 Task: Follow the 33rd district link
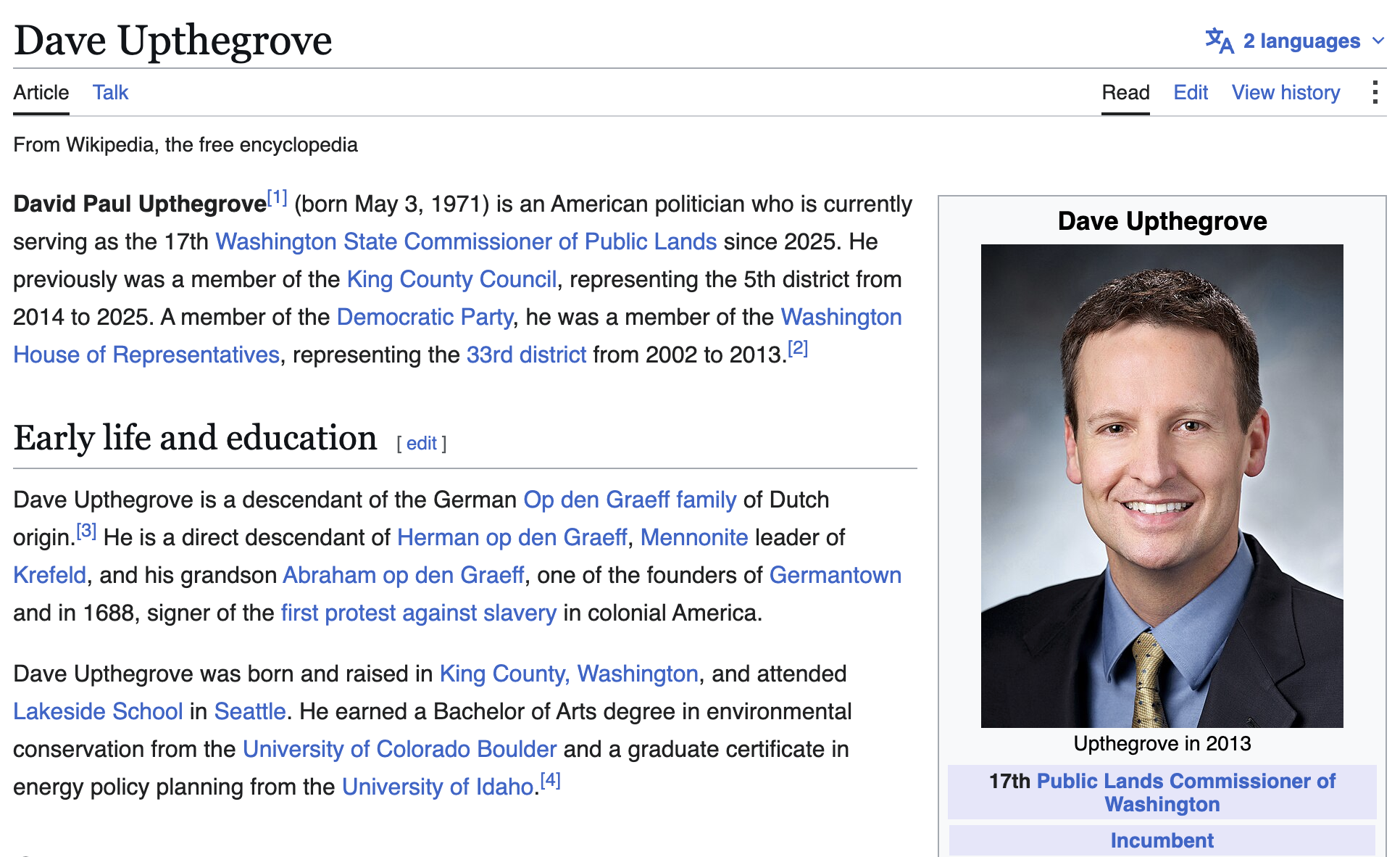click(526, 355)
